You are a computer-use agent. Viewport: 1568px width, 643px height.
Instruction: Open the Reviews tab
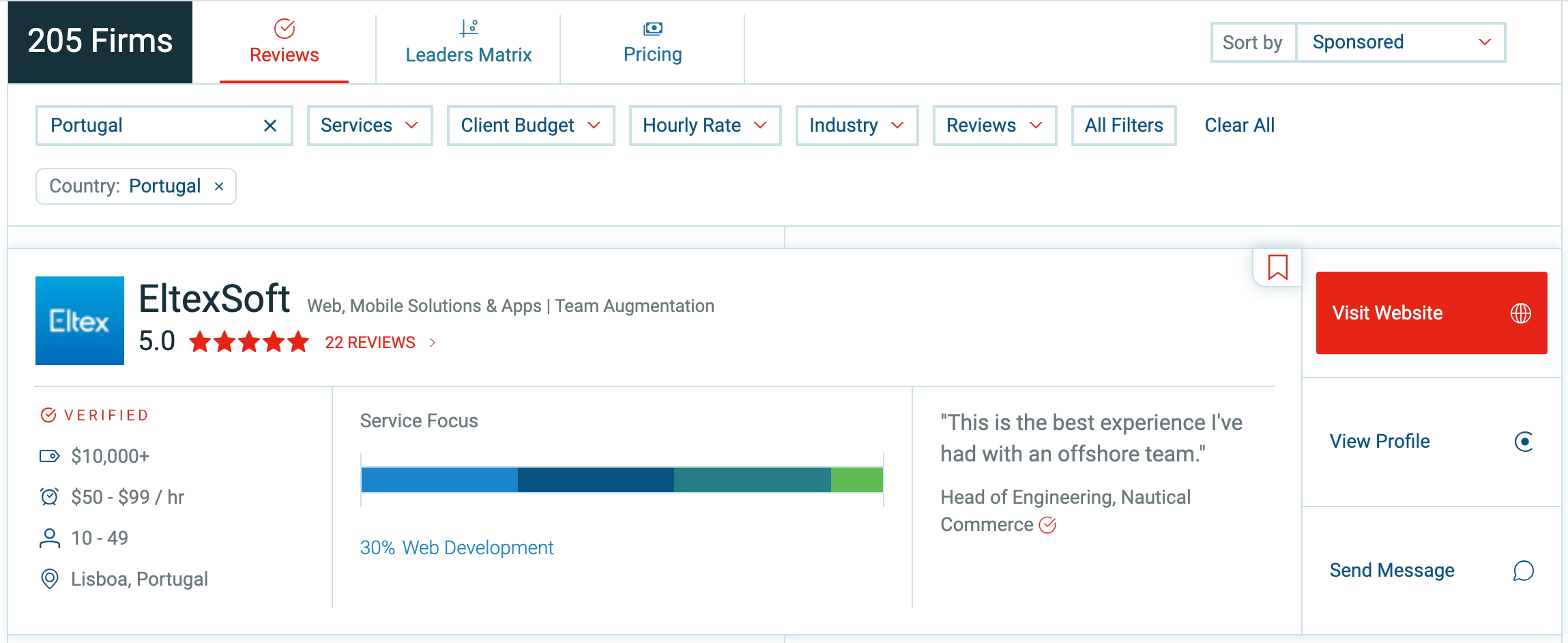pos(284,42)
